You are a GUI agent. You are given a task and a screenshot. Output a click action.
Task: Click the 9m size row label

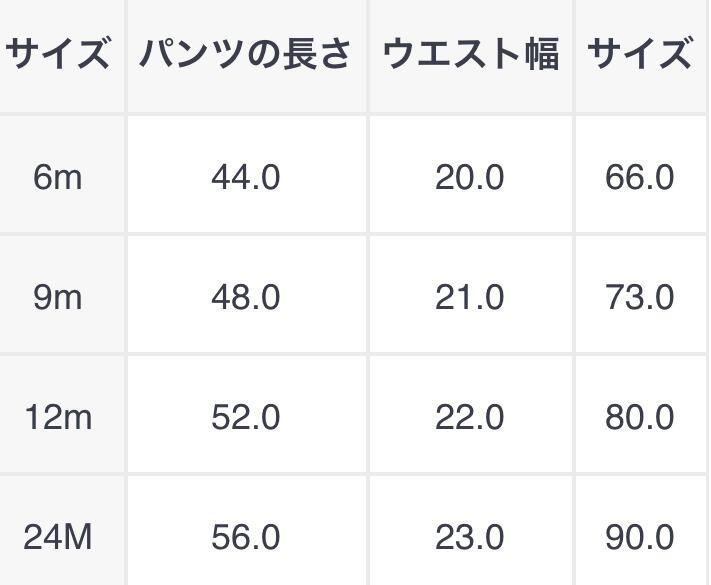(x=58, y=297)
